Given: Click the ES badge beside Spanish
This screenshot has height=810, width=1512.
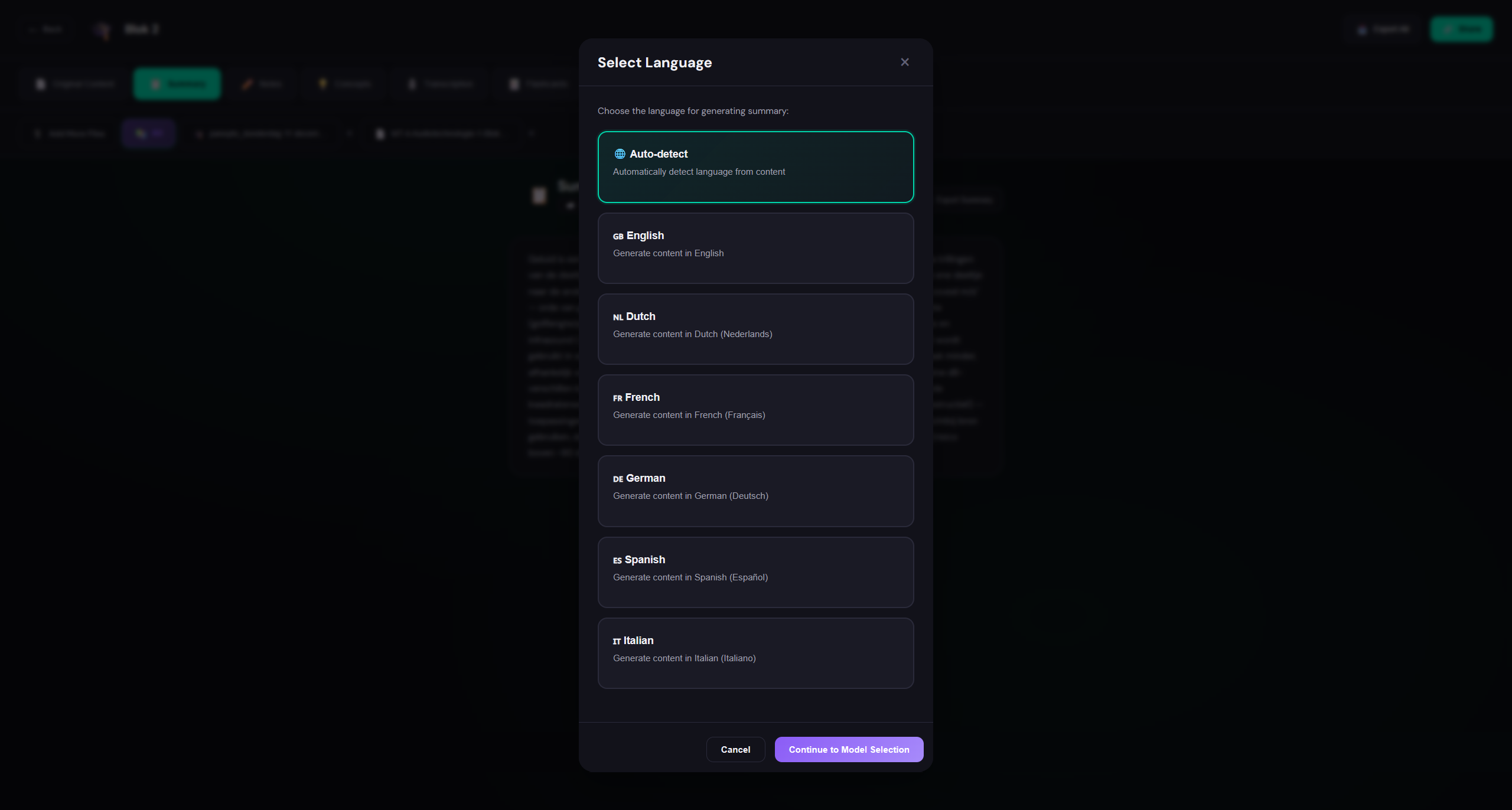Looking at the screenshot, I should (x=617, y=560).
